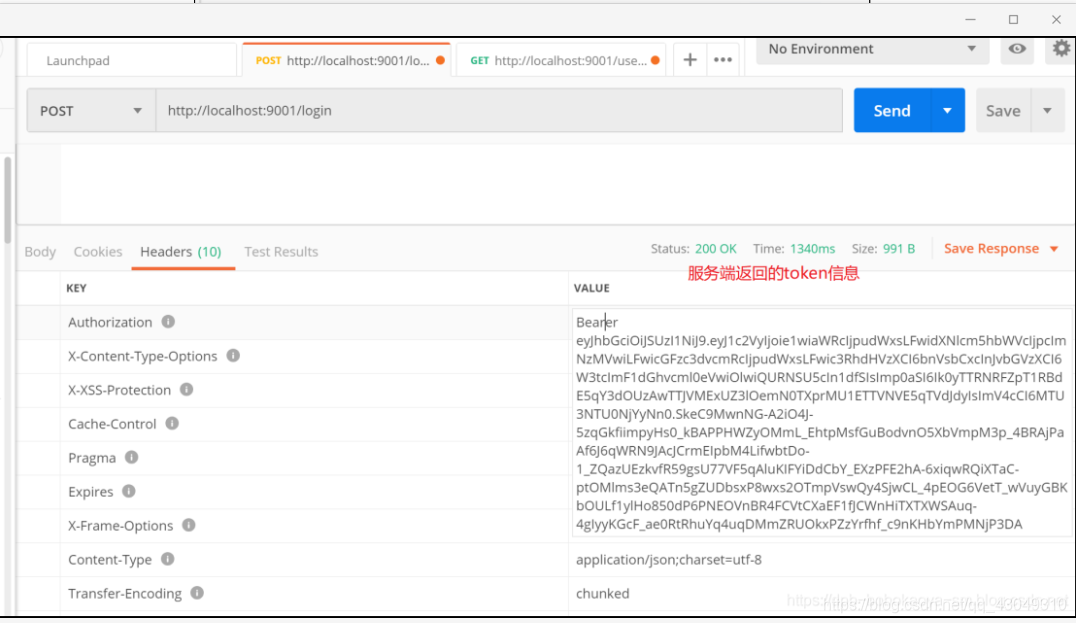Select the chunked header value
Screen dimensions: 1076x623
click(603, 593)
